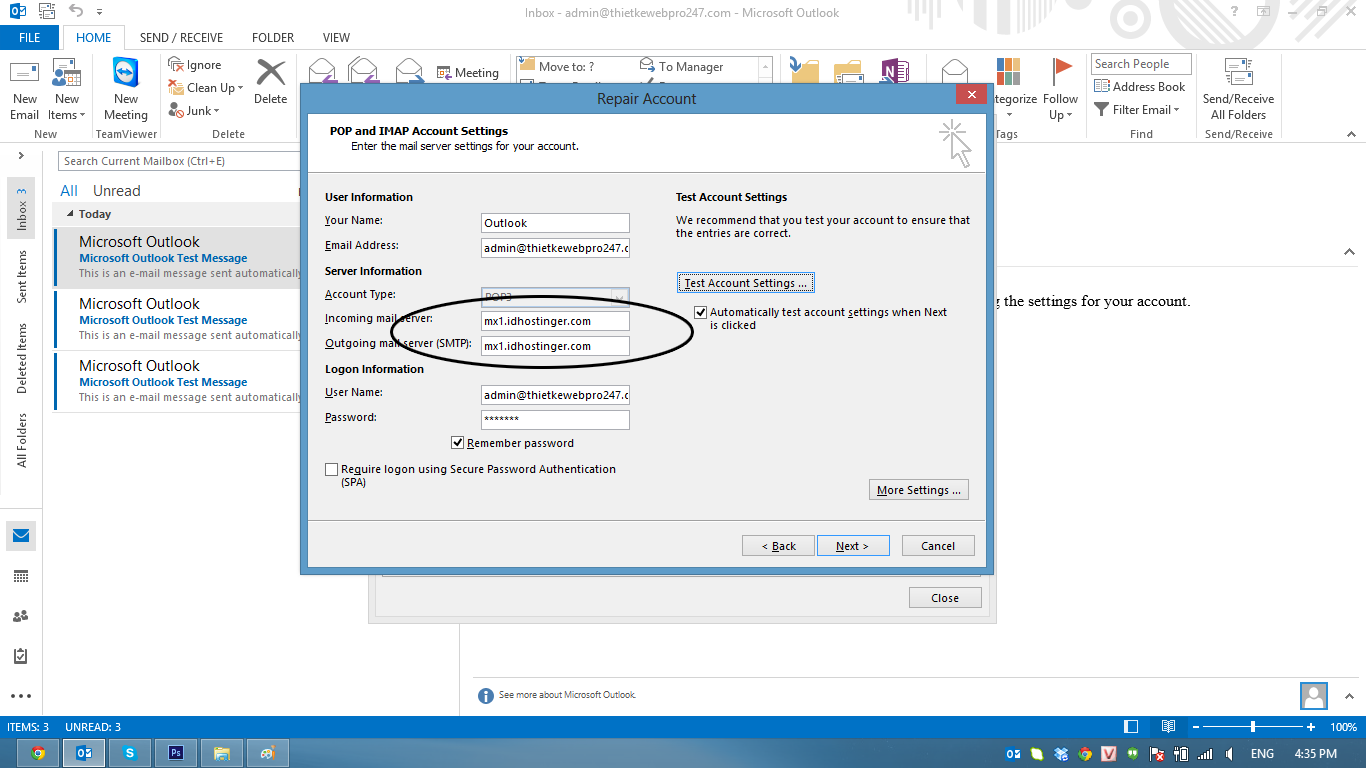Open Photoshop from the taskbar
Image resolution: width=1366 pixels, height=768 pixels.
[x=175, y=753]
